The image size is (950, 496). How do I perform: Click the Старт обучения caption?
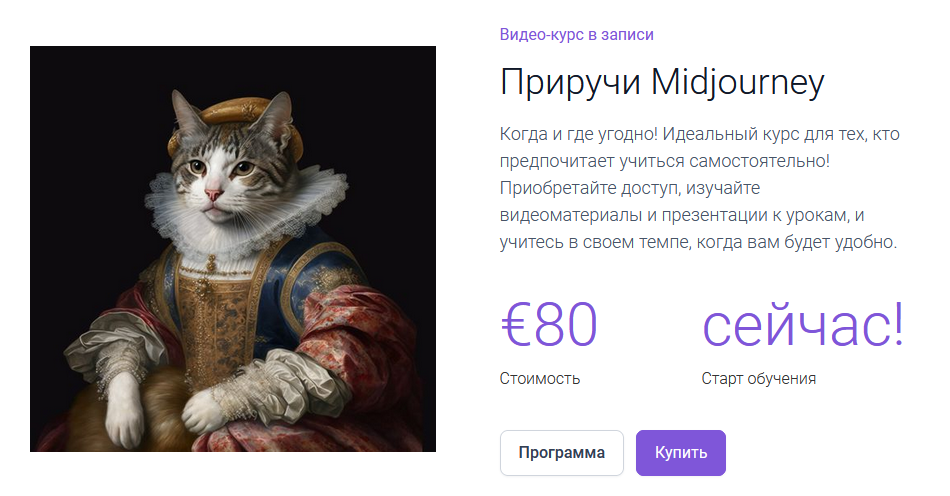pyautogui.click(x=758, y=379)
